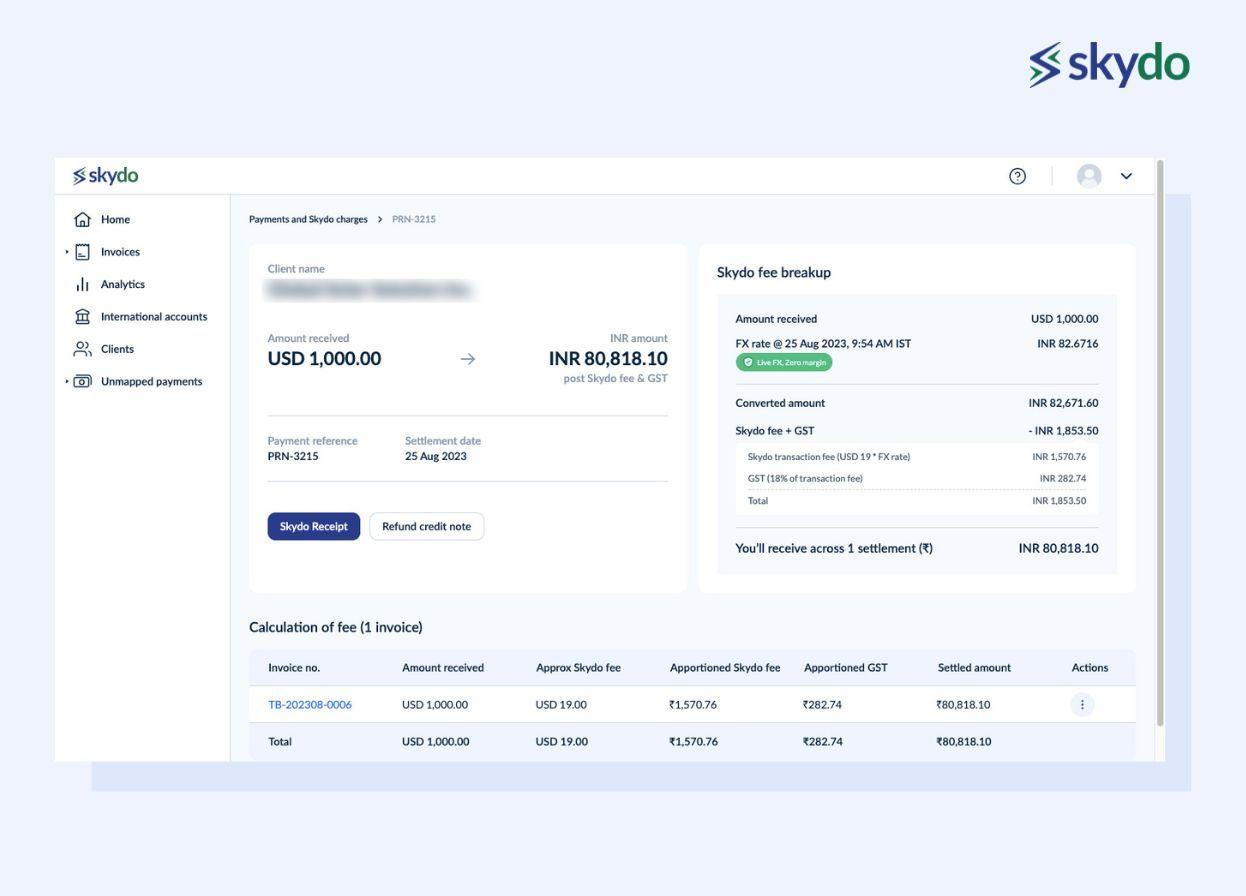
Task: Open the Analytics section icon
Action: 85,283
